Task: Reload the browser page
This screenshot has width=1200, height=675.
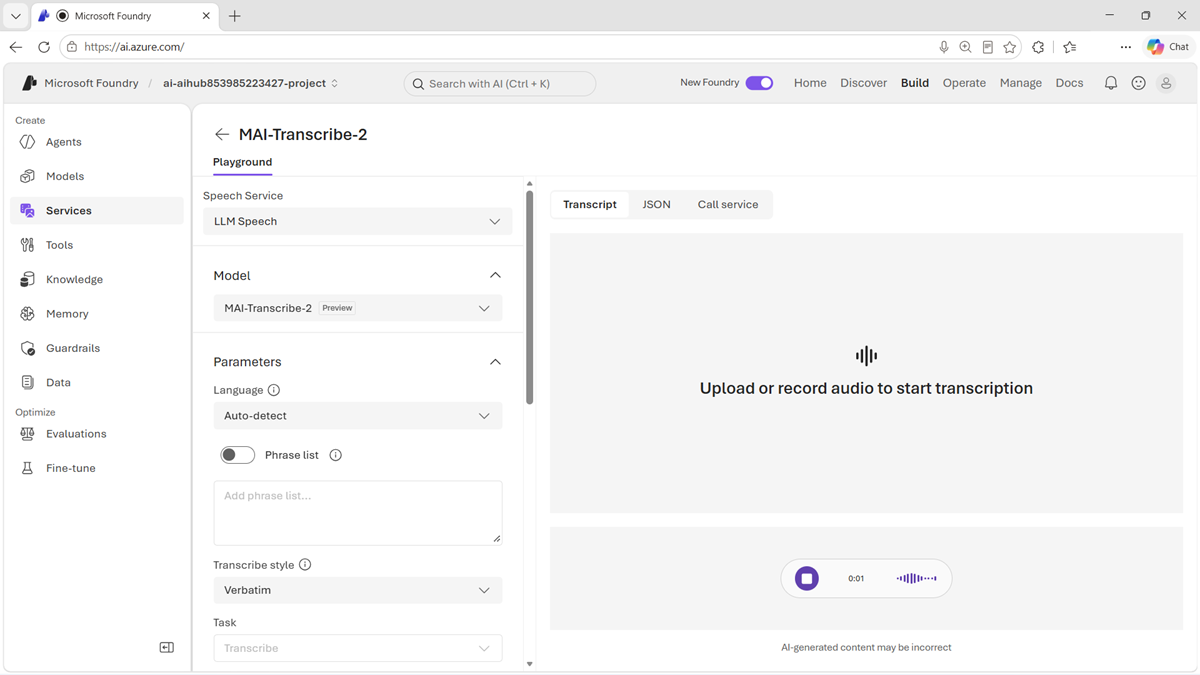Action: click(x=44, y=47)
